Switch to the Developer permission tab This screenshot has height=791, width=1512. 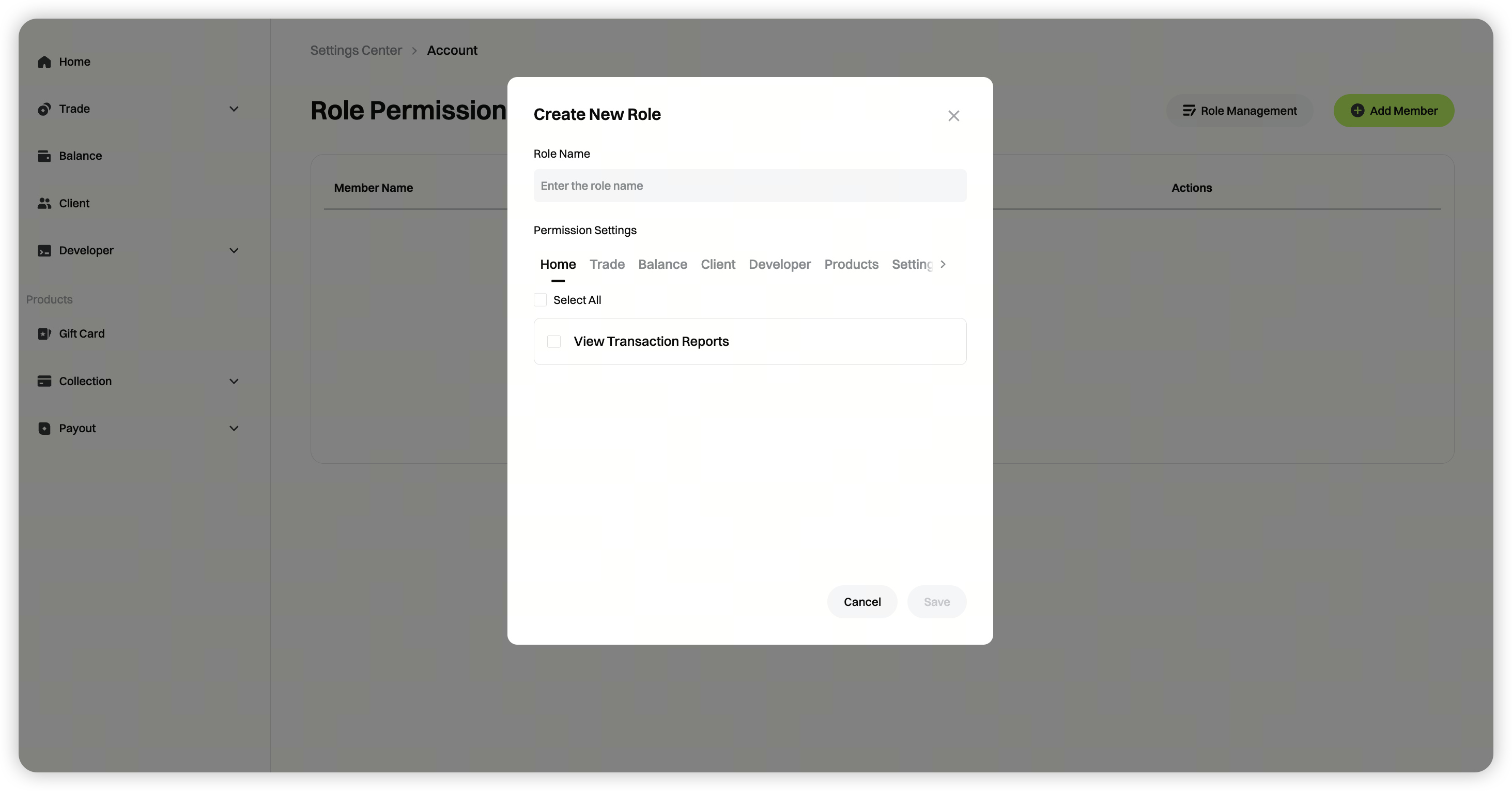779,264
